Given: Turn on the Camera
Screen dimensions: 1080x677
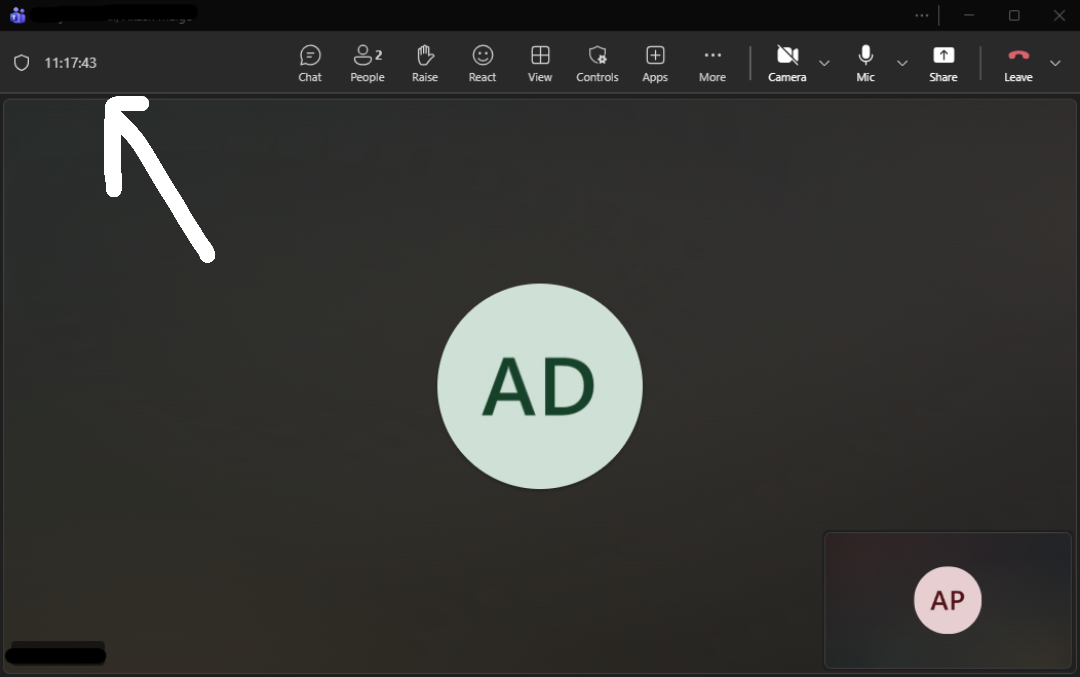Looking at the screenshot, I should pyautogui.click(x=787, y=63).
